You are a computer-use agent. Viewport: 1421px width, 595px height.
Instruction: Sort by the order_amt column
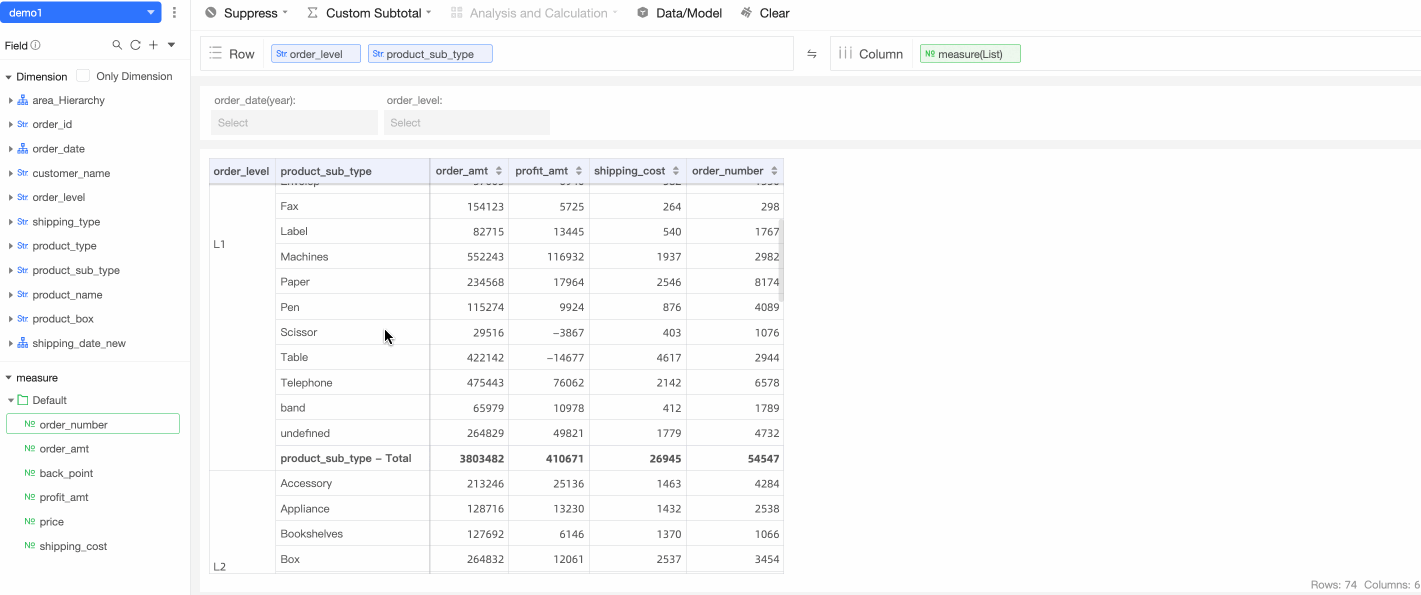499,171
